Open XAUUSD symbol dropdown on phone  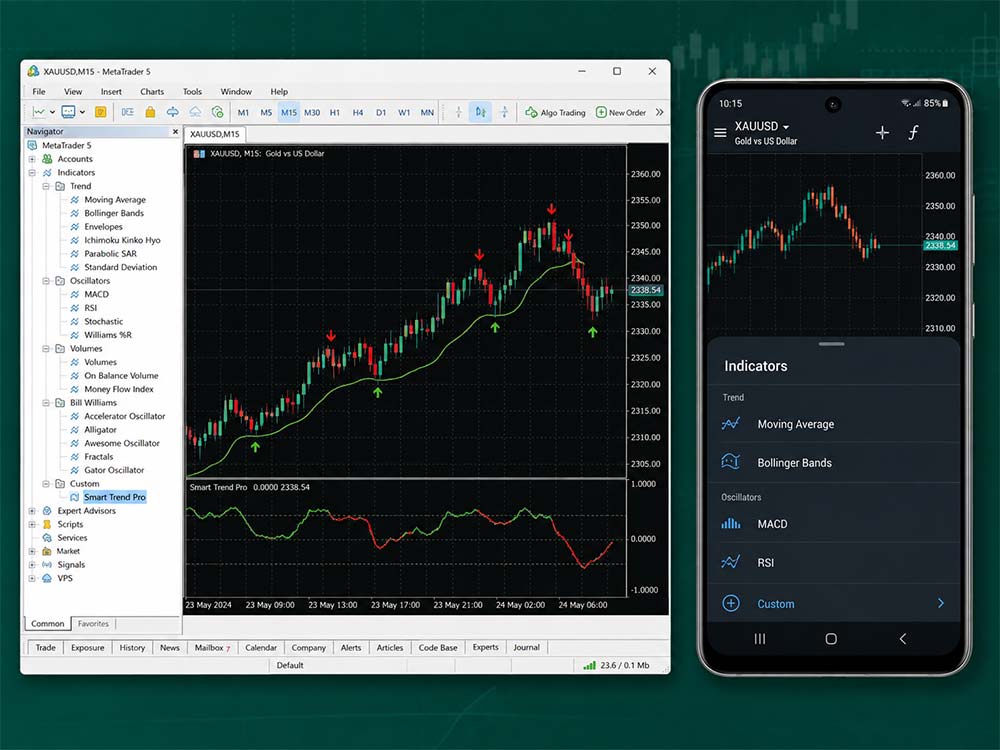click(786, 127)
